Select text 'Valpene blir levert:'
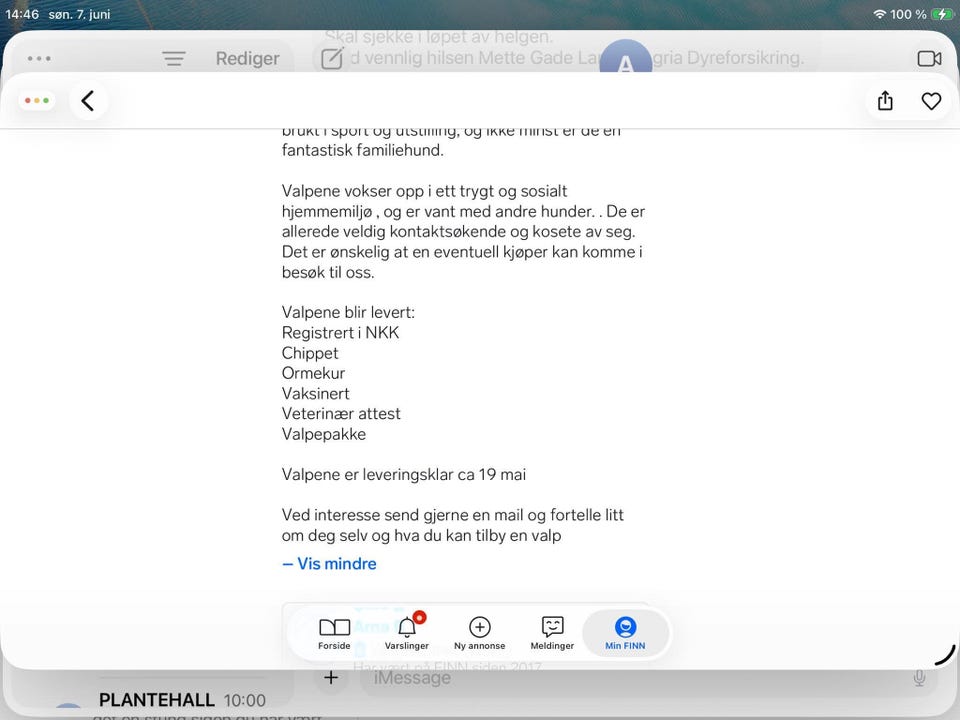Image resolution: width=960 pixels, height=720 pixels. (x=348, y=312)
